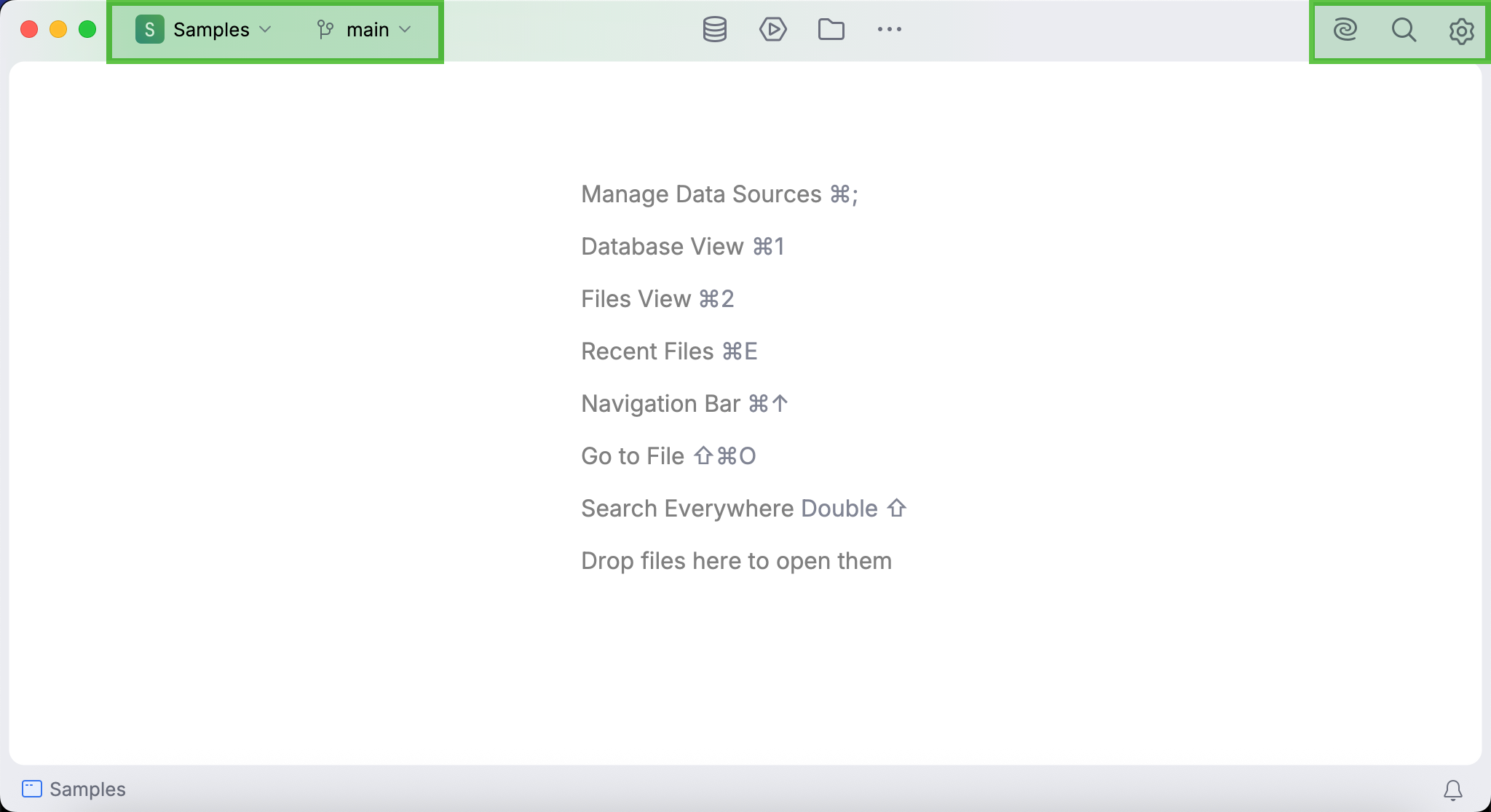Select the Go to File action
The height and width of the screenshot is (812, 1491).
[667, 455]
